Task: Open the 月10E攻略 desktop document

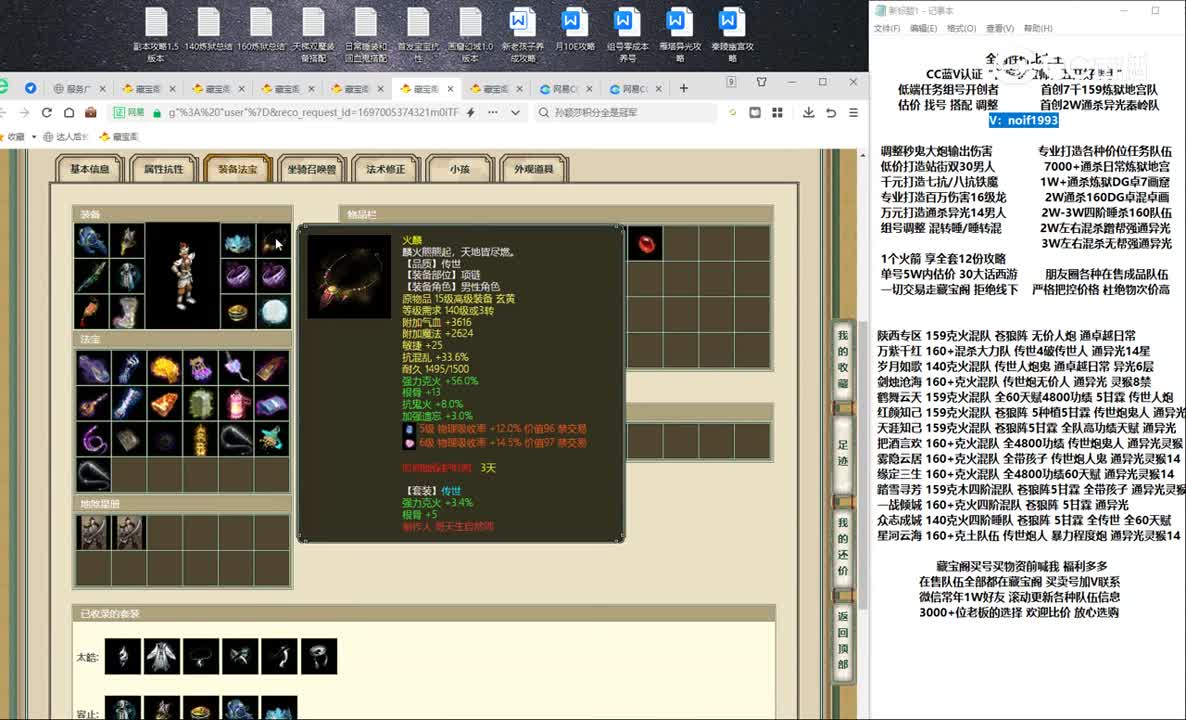Action: coord(574,29)
